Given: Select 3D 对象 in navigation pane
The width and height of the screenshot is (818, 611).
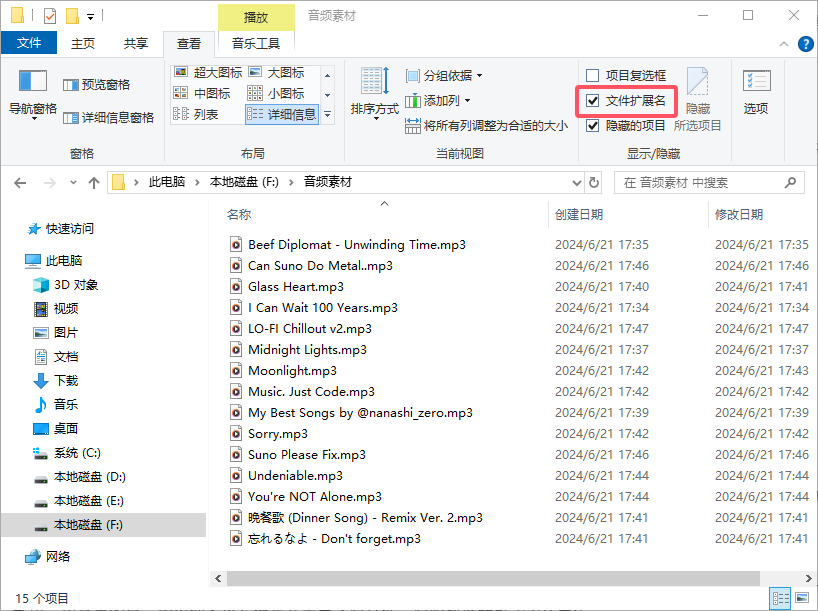Looking at the screenshot, I should click(x=66, y=285).
